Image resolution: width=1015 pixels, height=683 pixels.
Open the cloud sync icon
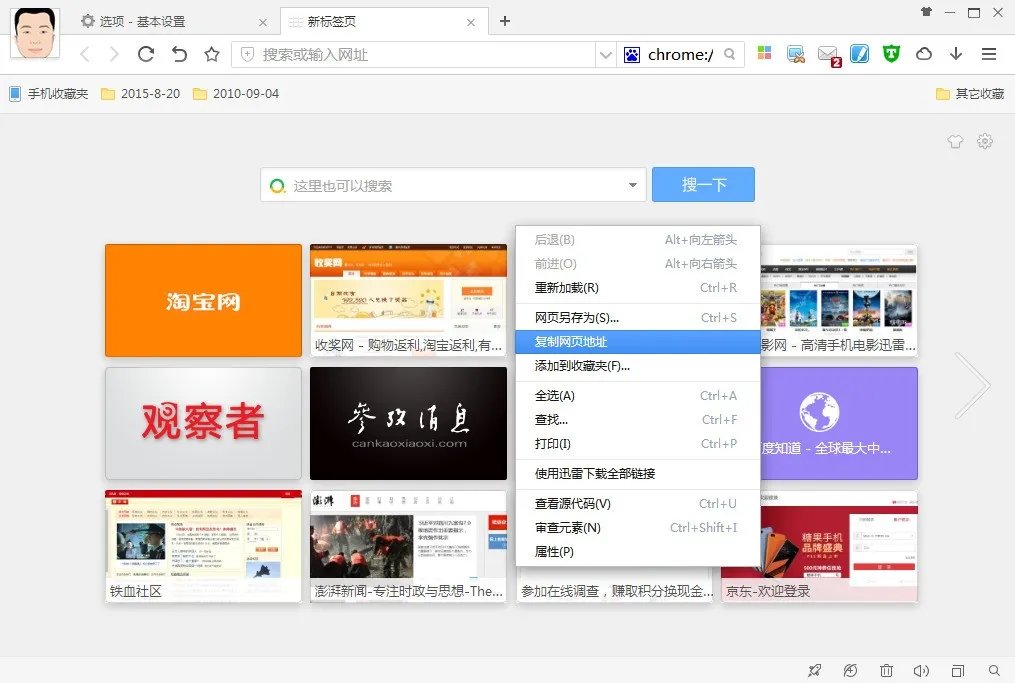coord(922,54)
